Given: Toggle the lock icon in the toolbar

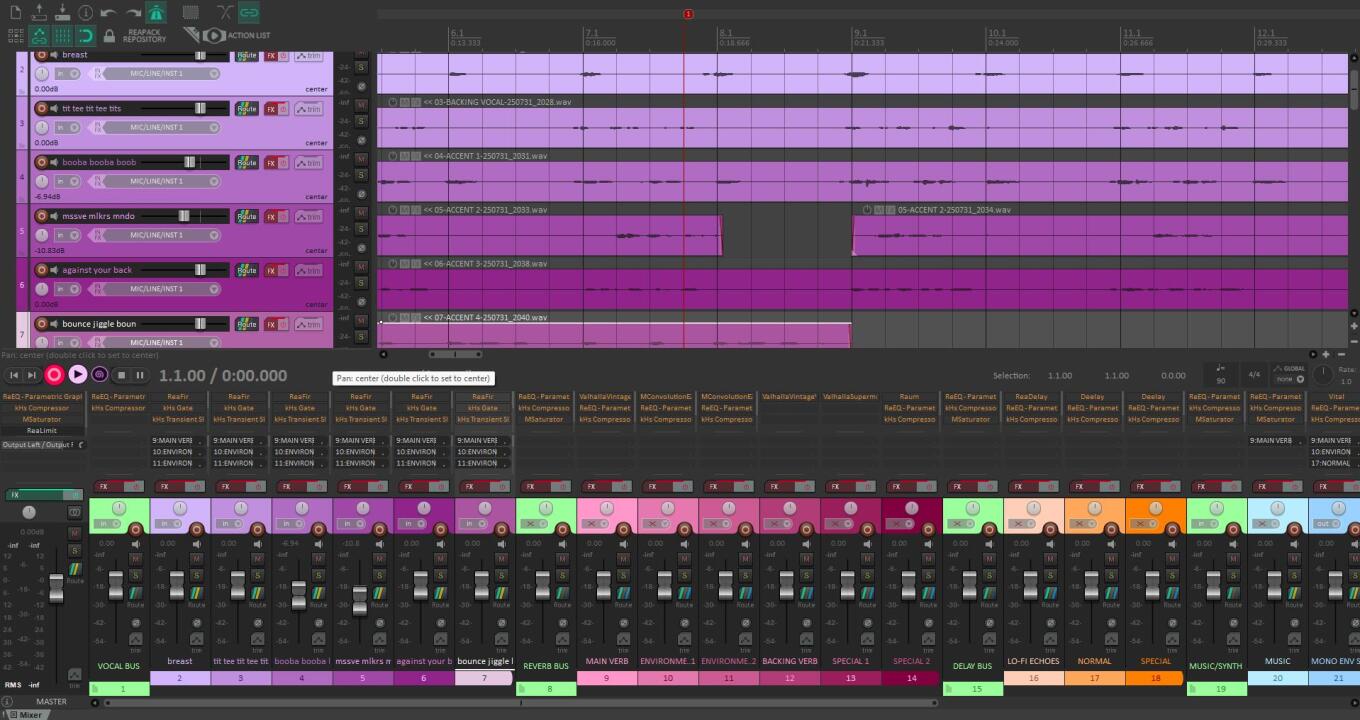Looking at the screenshot, I should 110,36.
